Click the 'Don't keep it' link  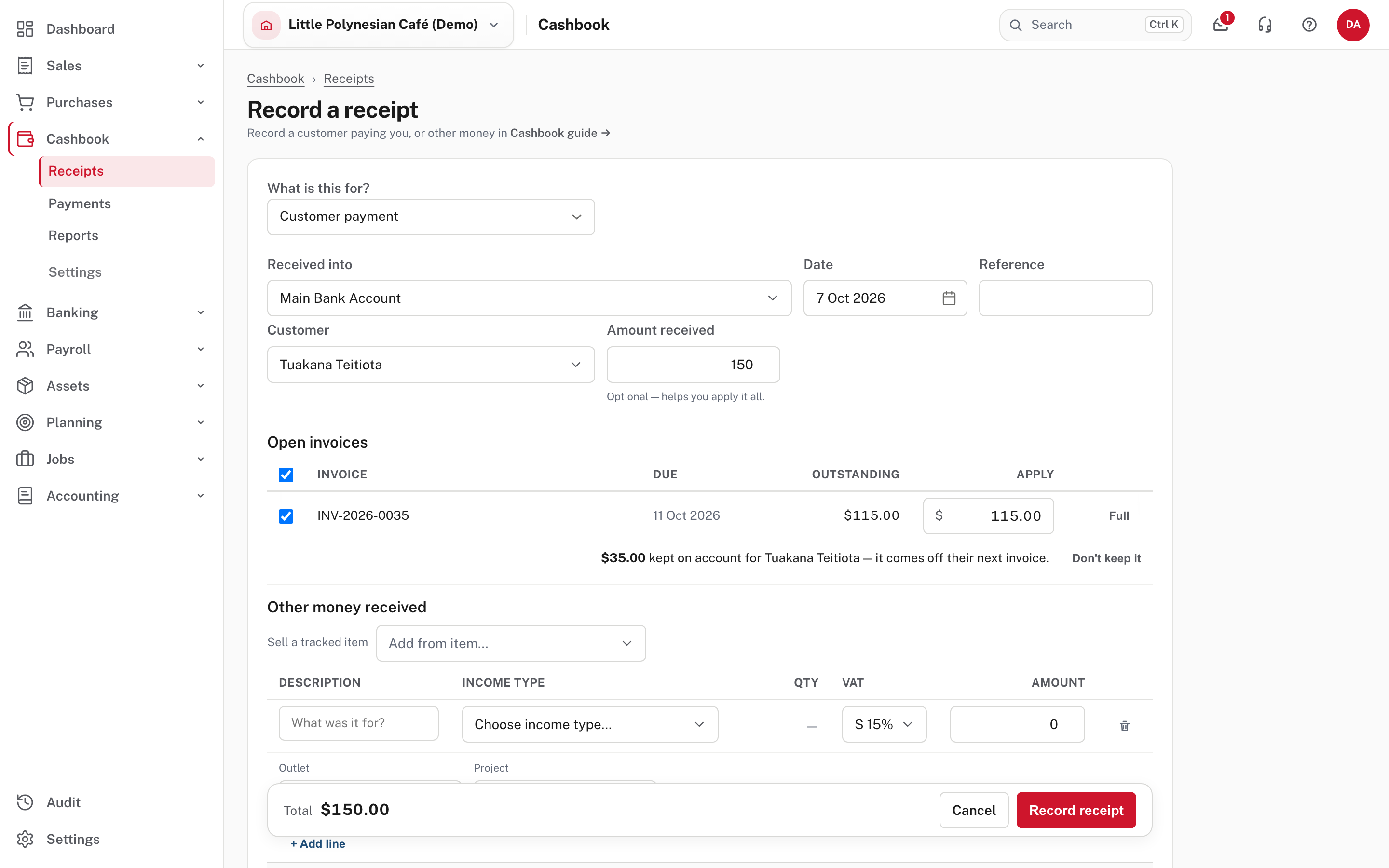tap(1106, 558)
